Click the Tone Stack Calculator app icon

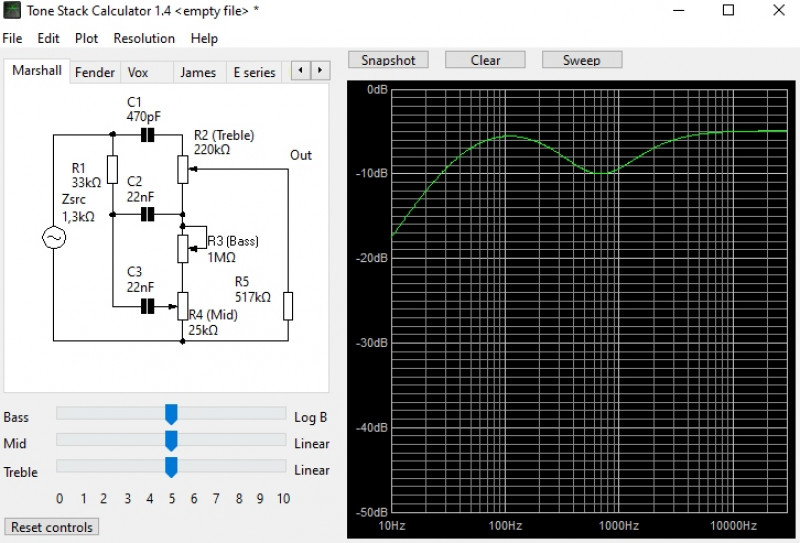point(12,11)
